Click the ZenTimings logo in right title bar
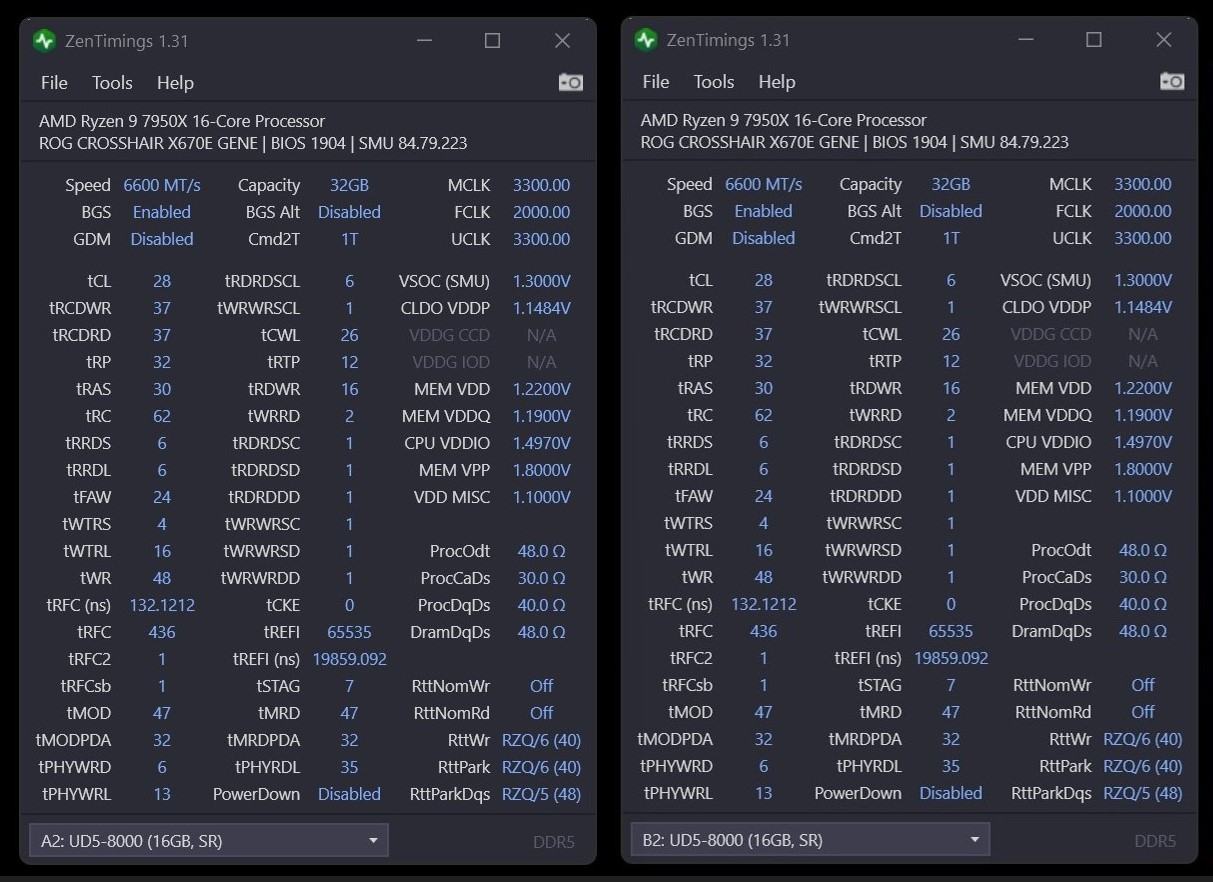Image resolution: width=1213 pixels, height=882 pixels. pyautogui.click(x=646, y=40)
